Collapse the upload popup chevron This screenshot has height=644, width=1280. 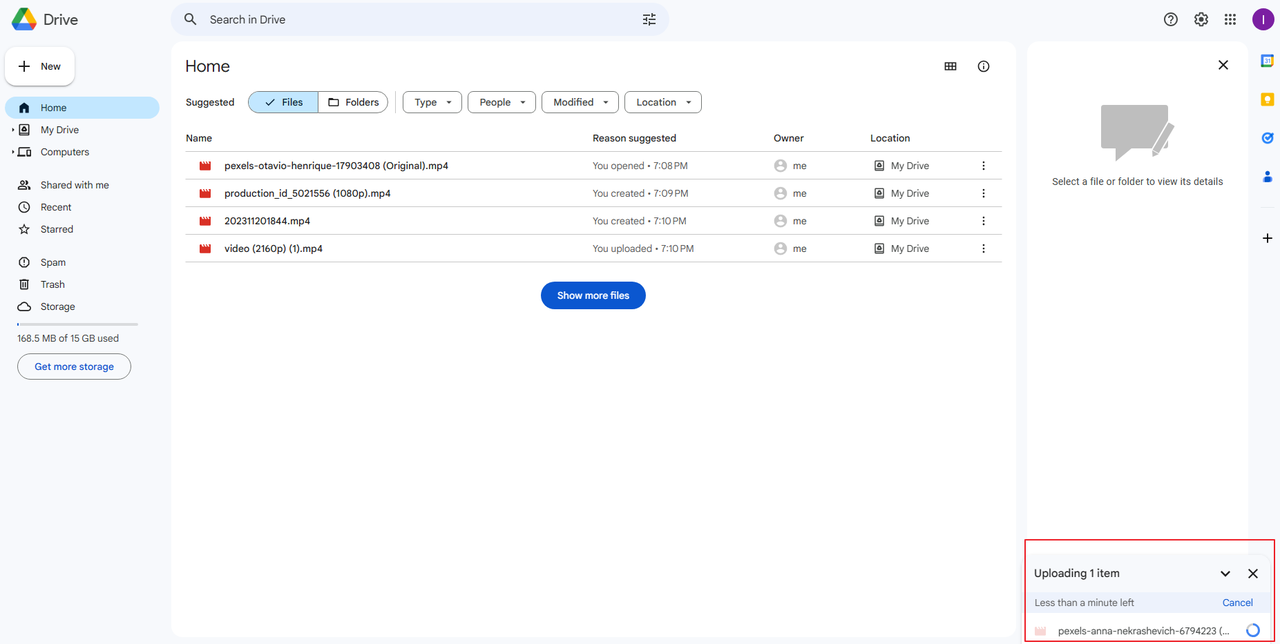pos(1225,574)
